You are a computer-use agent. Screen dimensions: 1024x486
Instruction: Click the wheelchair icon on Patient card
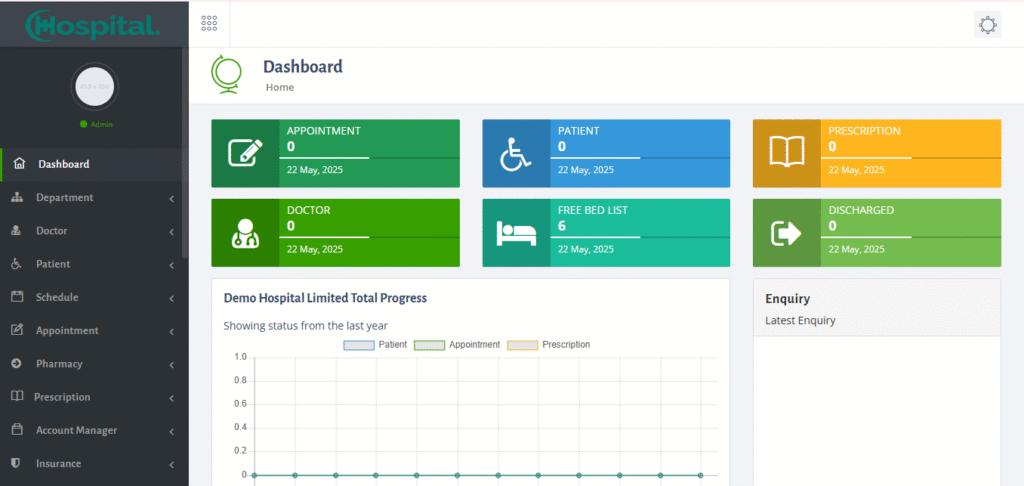tap(516, 153)
